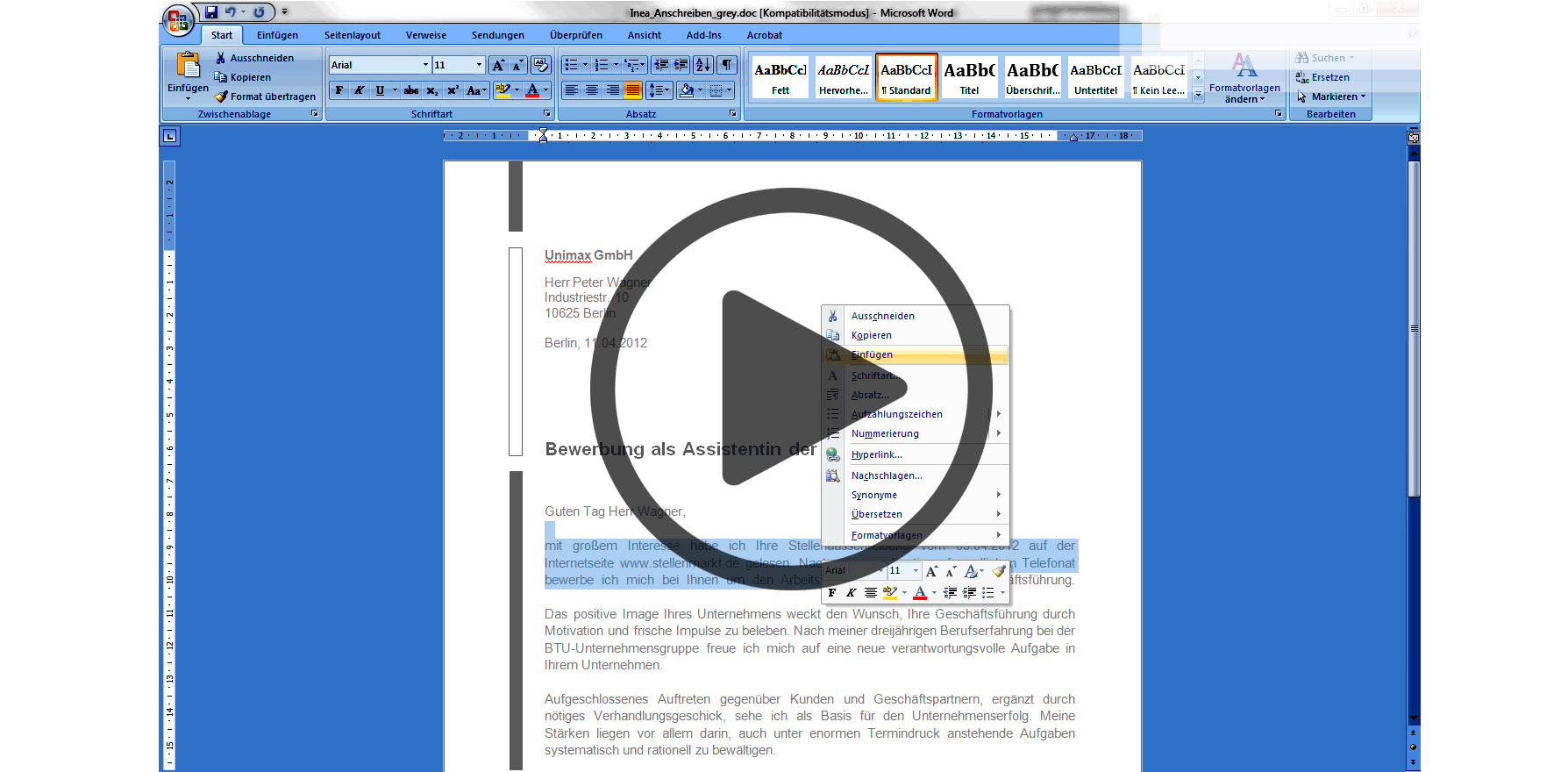Image resolution: width=1568 pixels, height=772 pixels.
Task: Toggle justified alignment in Absatz group
Action: (x=632, y=90)
